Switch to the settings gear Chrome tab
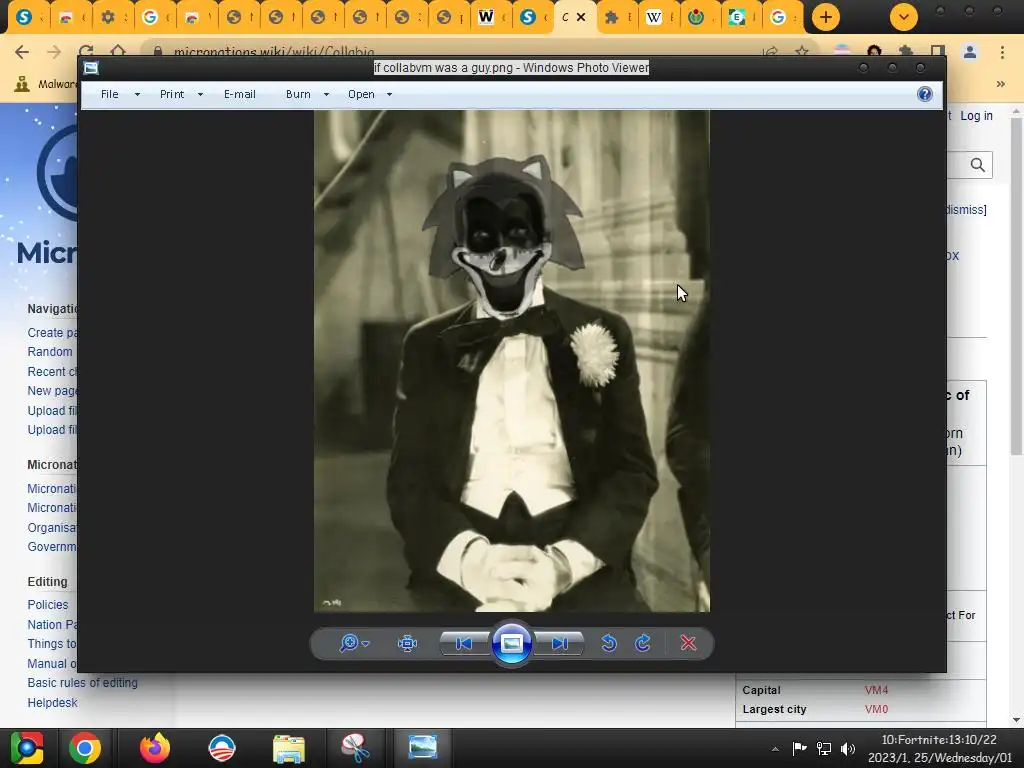 point(112,17)
